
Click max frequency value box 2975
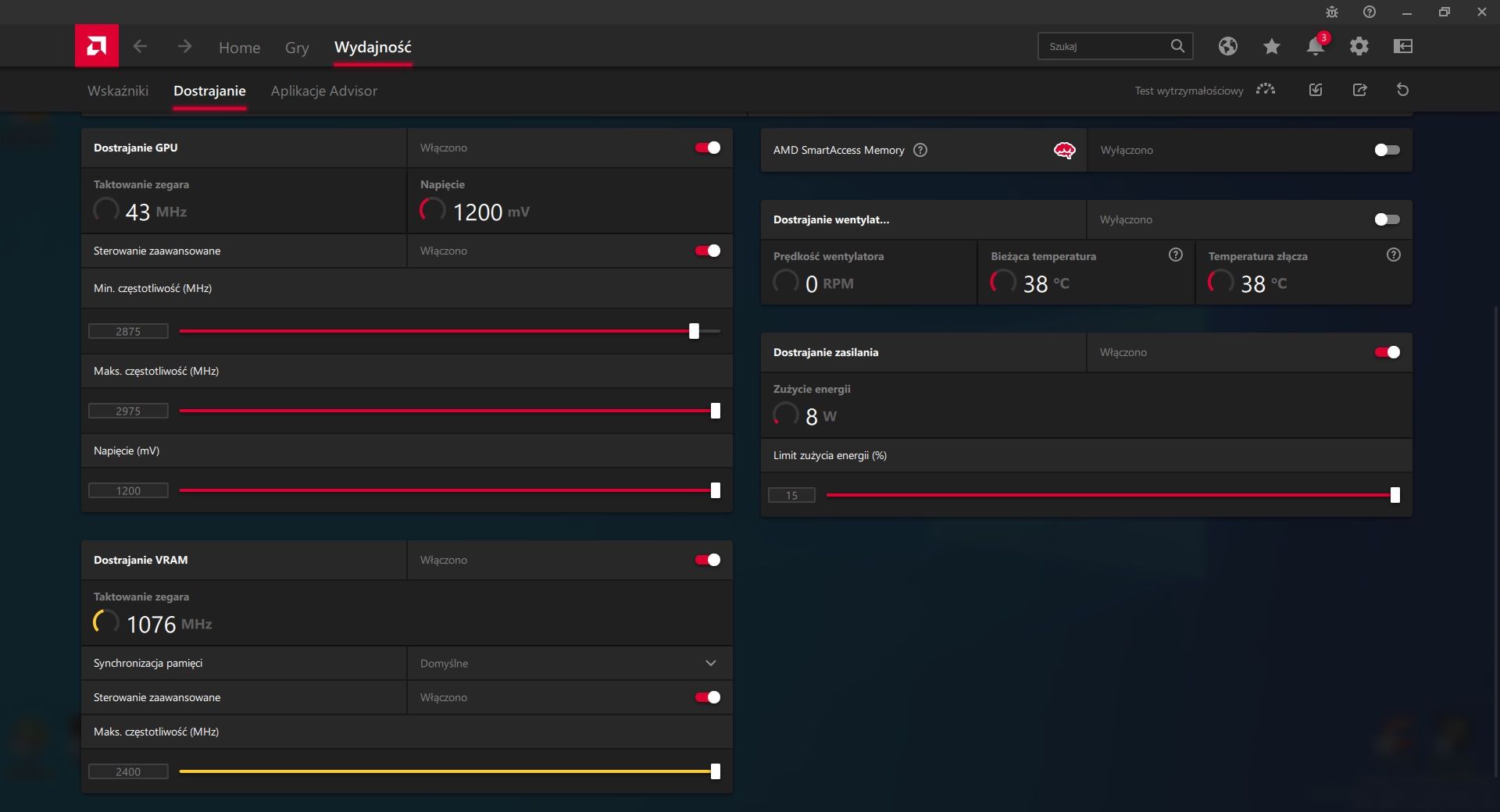[128, 411]
